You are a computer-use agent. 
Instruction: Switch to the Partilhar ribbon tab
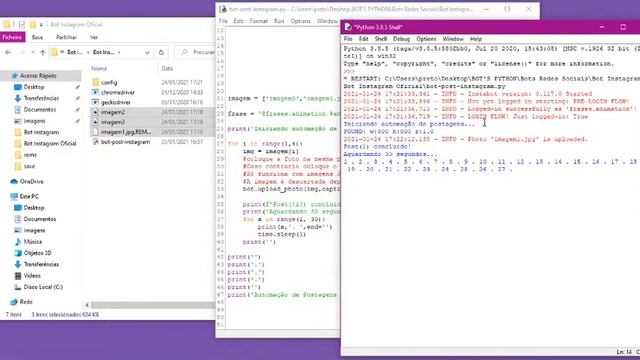tap(66, 37)
